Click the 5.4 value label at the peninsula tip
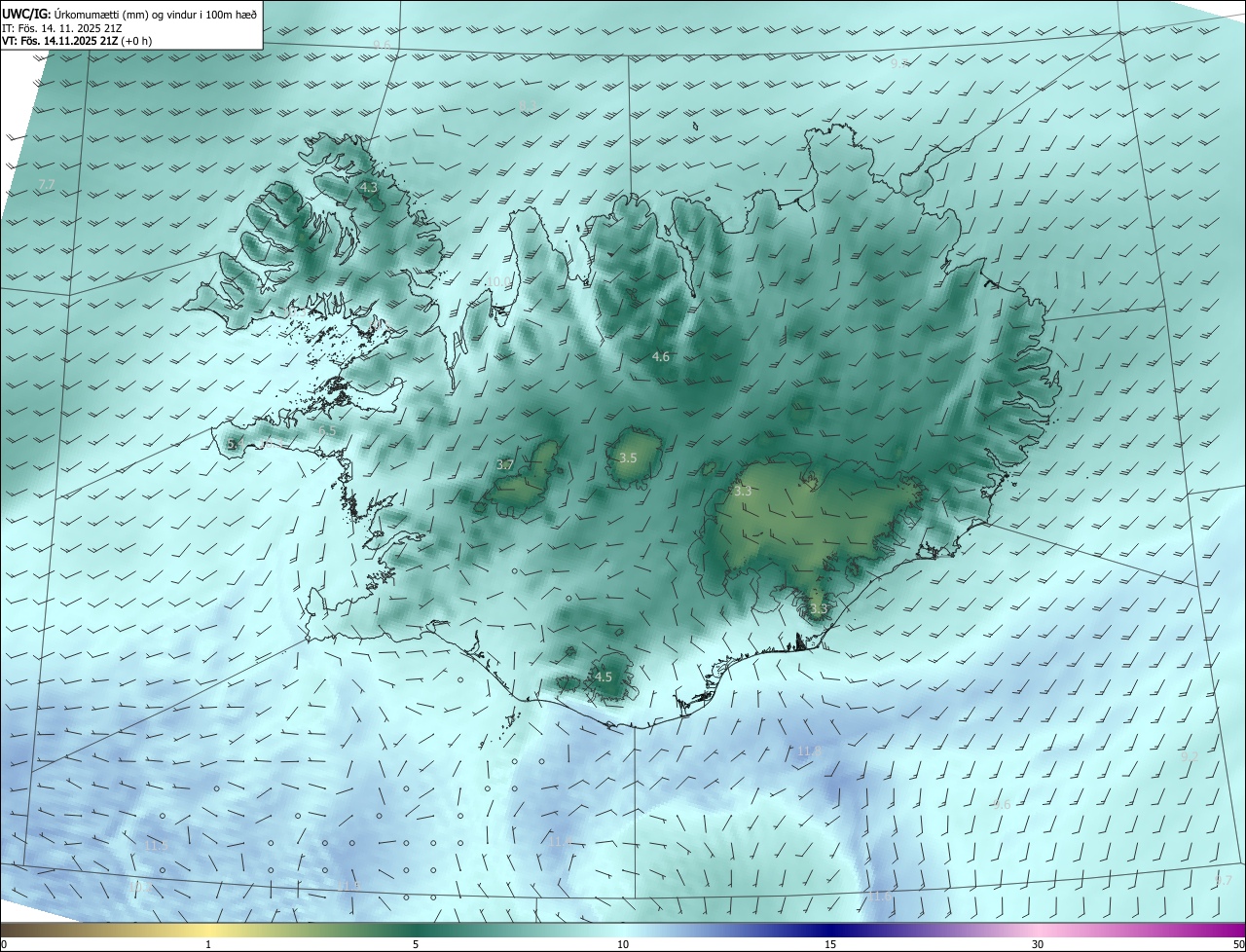This screenshot has width=1246, height=952. 235,444
